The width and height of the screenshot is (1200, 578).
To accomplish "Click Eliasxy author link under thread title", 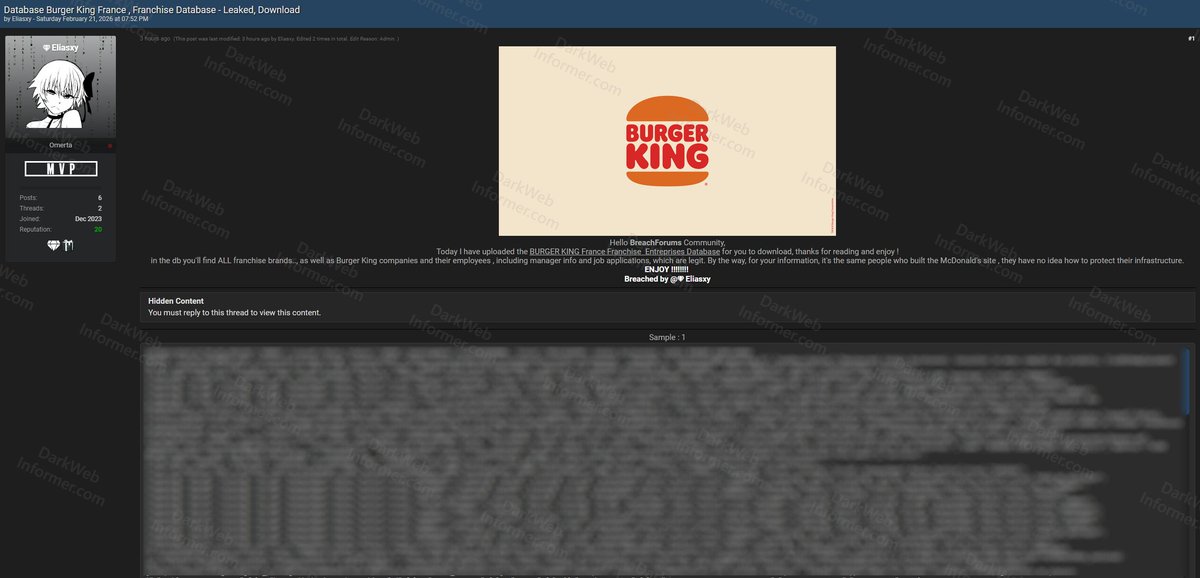I will [x=21, y=18].
